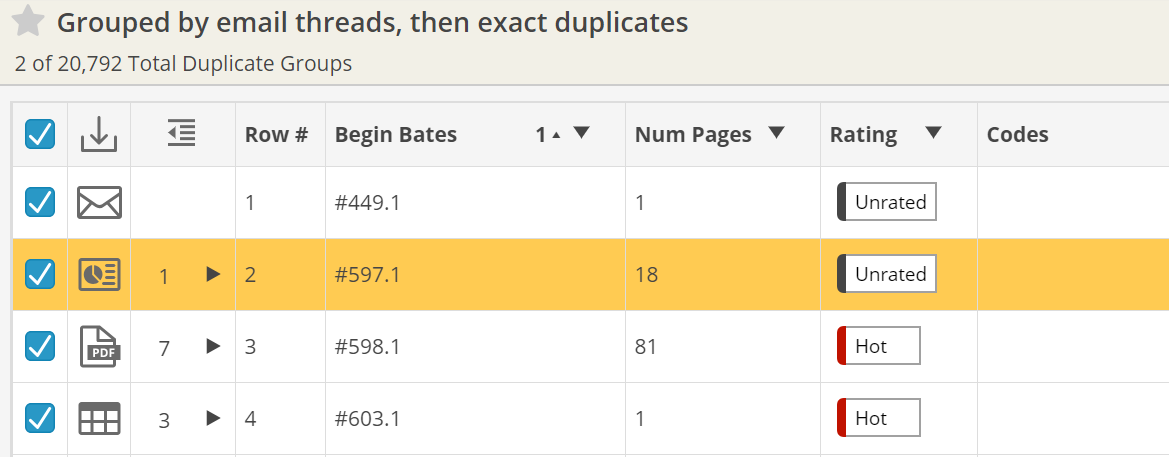The width and height of the screenshot is (1169, 457).
Task: Expand the duplicate group of row #597.1
Action: (213, 274)
